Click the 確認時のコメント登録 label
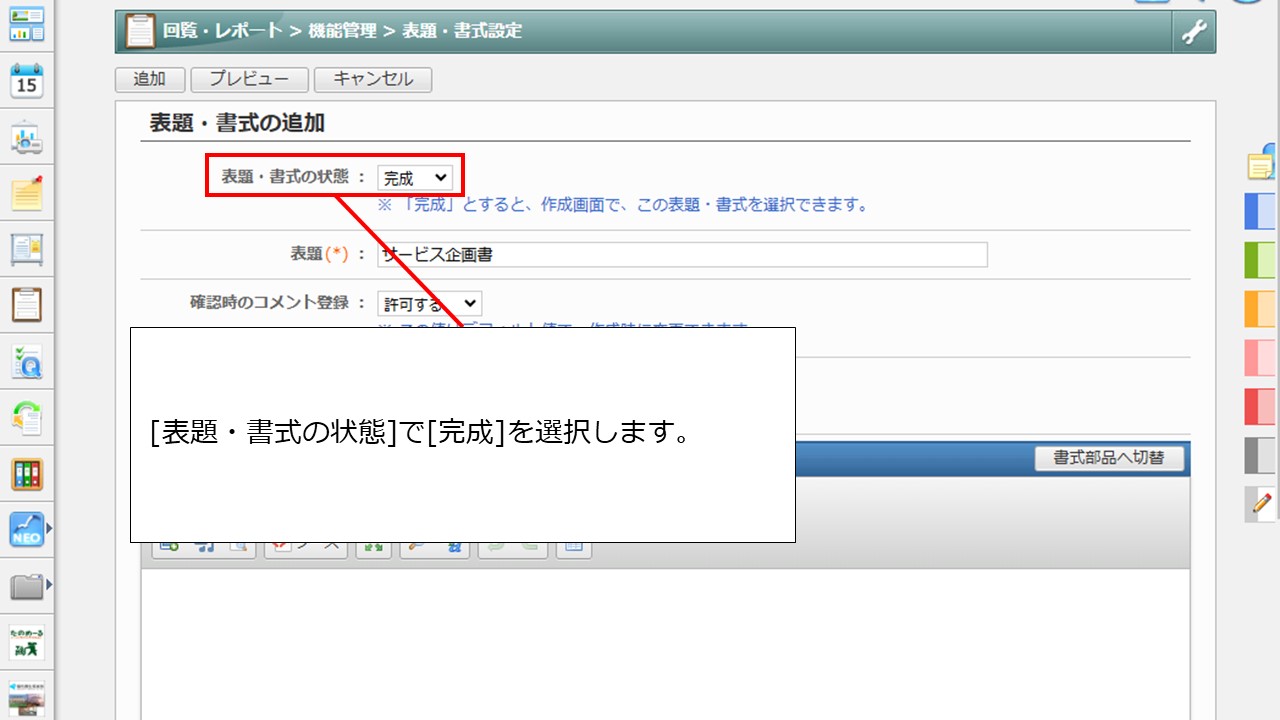Viewport: 1280px width, 720px height. pyautogui.click(x=270, y=302)
